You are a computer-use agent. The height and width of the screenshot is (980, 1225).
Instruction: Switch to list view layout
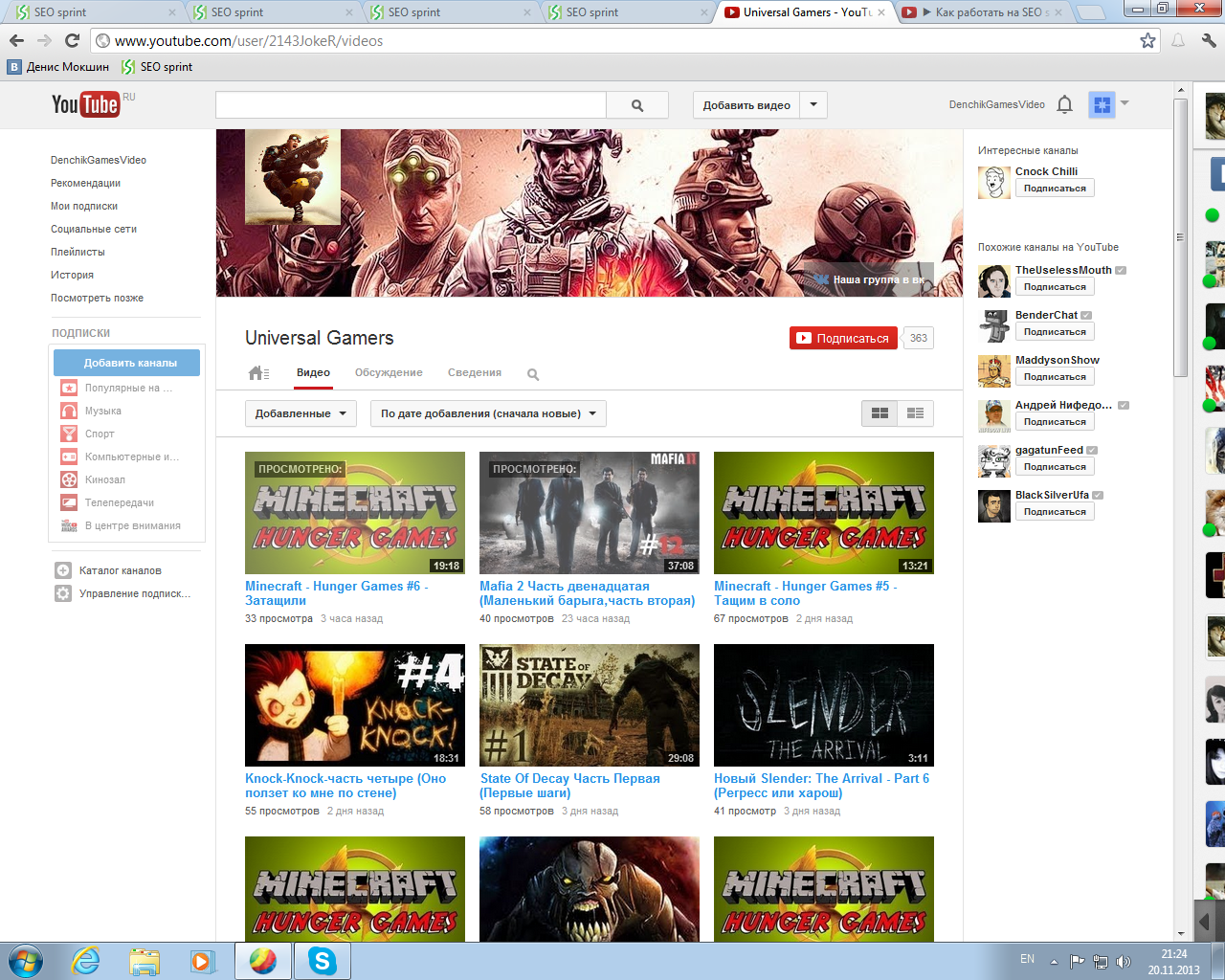tap(916, 413)
